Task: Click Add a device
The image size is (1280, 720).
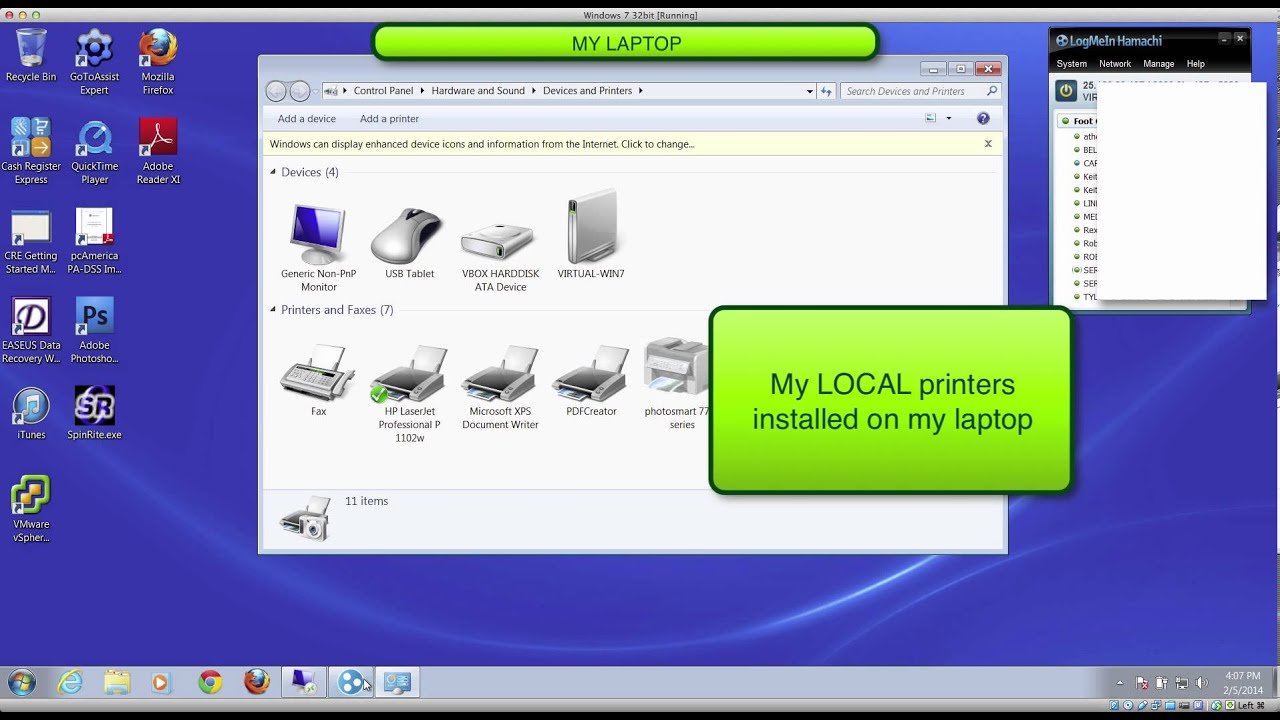Action: 307,118
